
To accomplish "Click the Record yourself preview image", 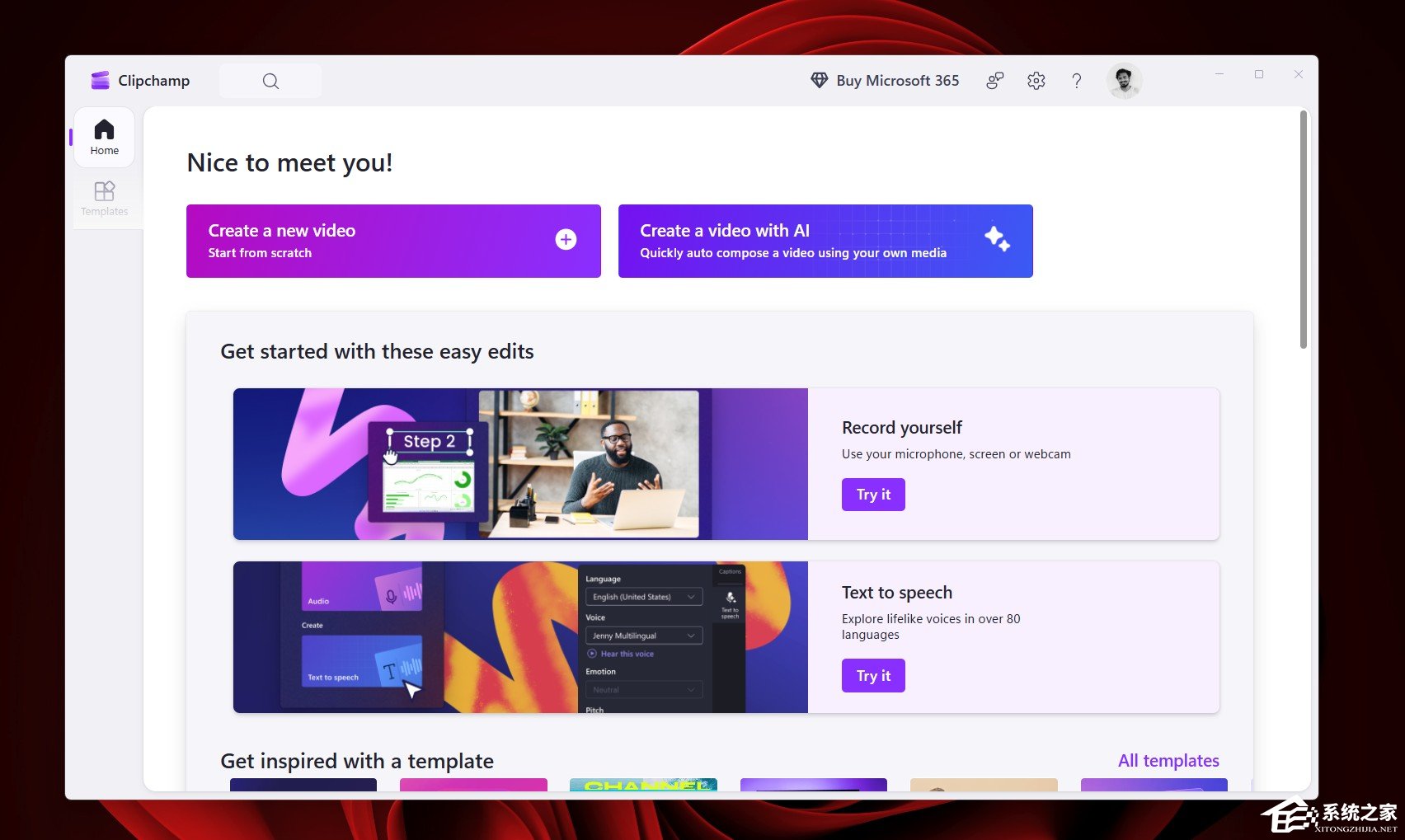I will click(520, 464).
